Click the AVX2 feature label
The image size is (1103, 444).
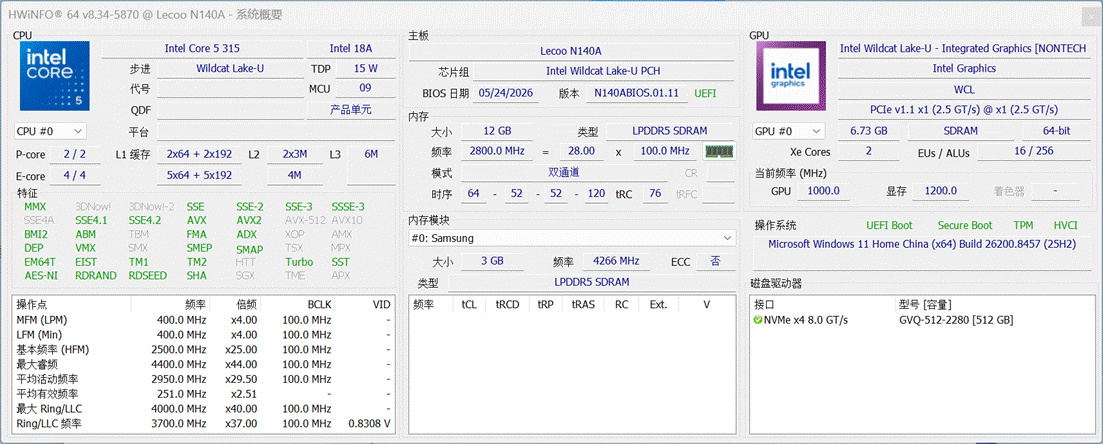pyautogui.click(x=248, y=220)
